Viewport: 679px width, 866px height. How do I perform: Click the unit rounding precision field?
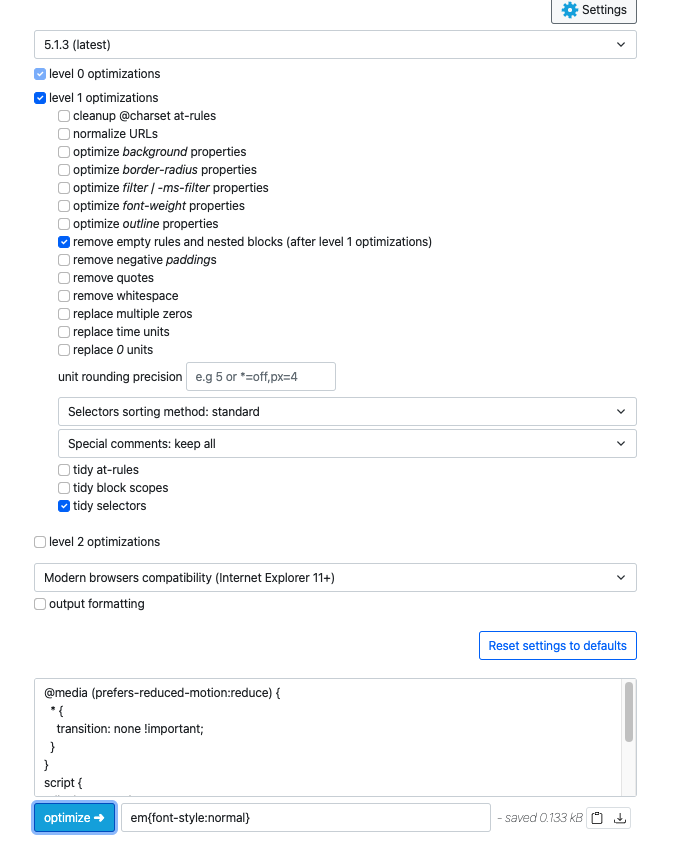(x=259, y=377)
